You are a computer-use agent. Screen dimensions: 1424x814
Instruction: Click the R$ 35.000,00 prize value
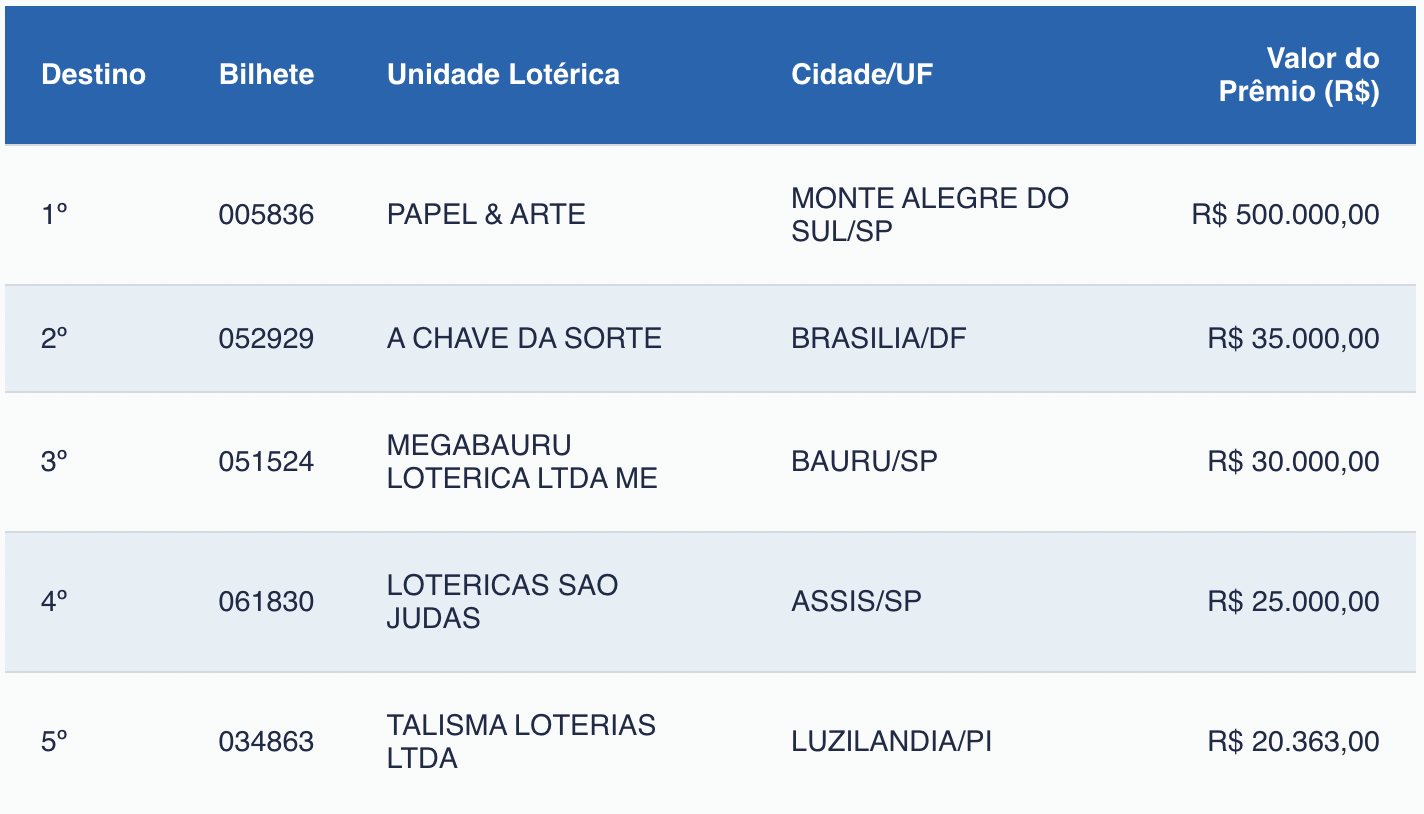point(1293,338)
